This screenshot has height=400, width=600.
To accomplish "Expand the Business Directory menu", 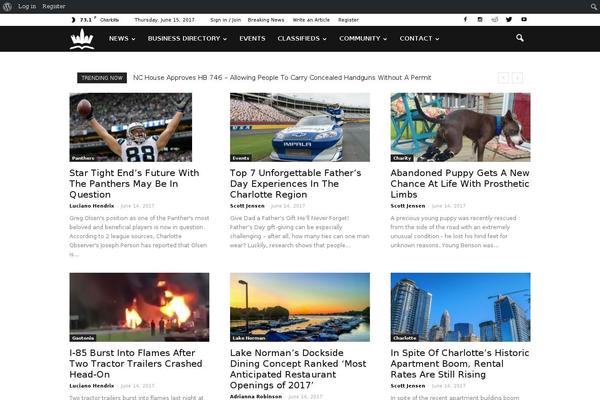I will pyautogui.click(x=187, y=39).
